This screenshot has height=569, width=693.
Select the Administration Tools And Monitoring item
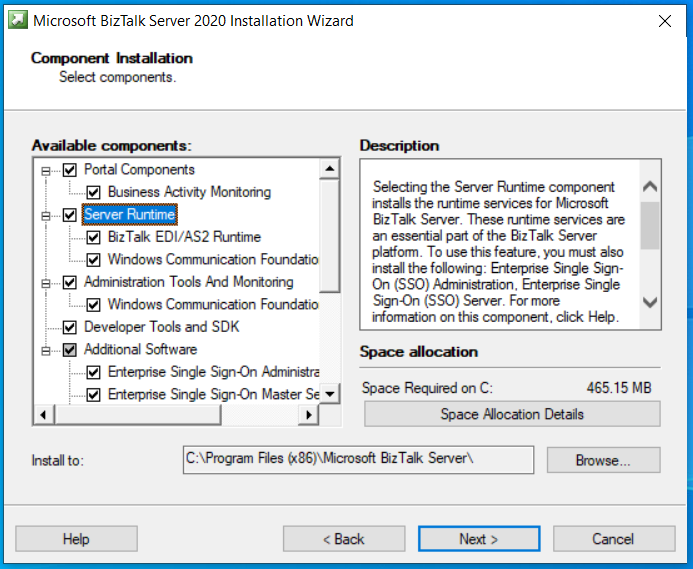click(x=189, y=282)
